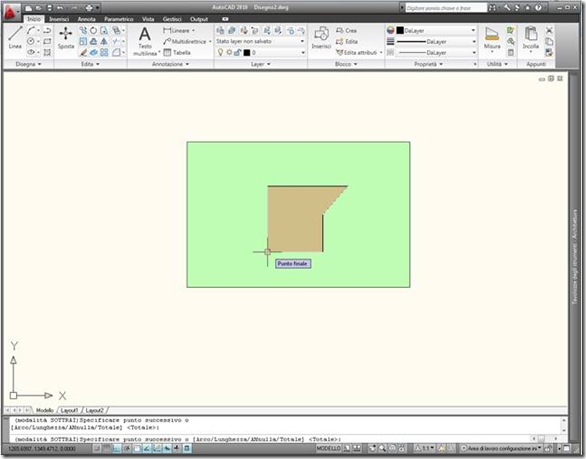
Task: Switch to the Annota ribbon tab
Action: click(86, 19)
